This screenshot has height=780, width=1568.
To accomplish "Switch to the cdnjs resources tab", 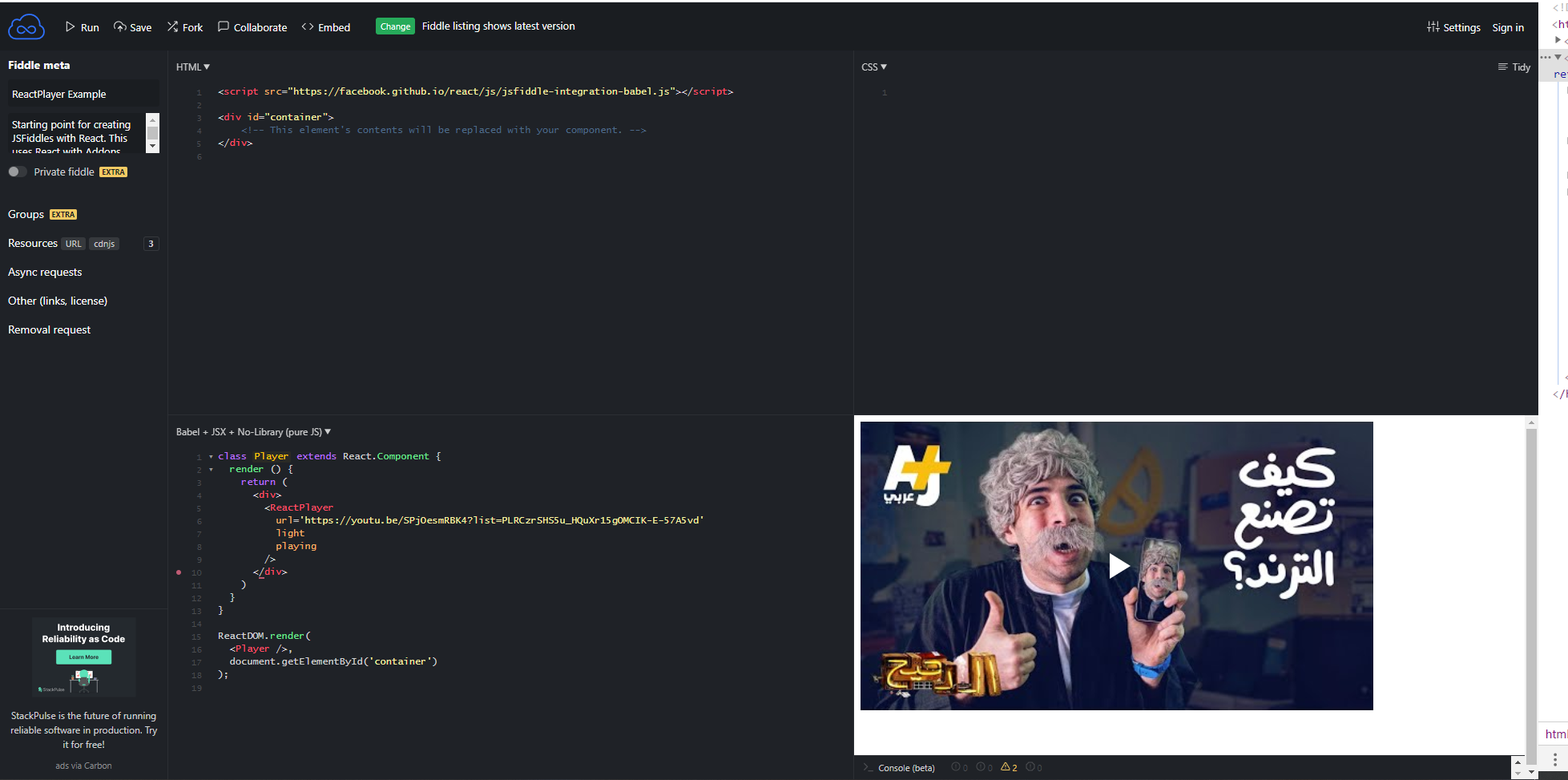I will [x=104, y=244].
